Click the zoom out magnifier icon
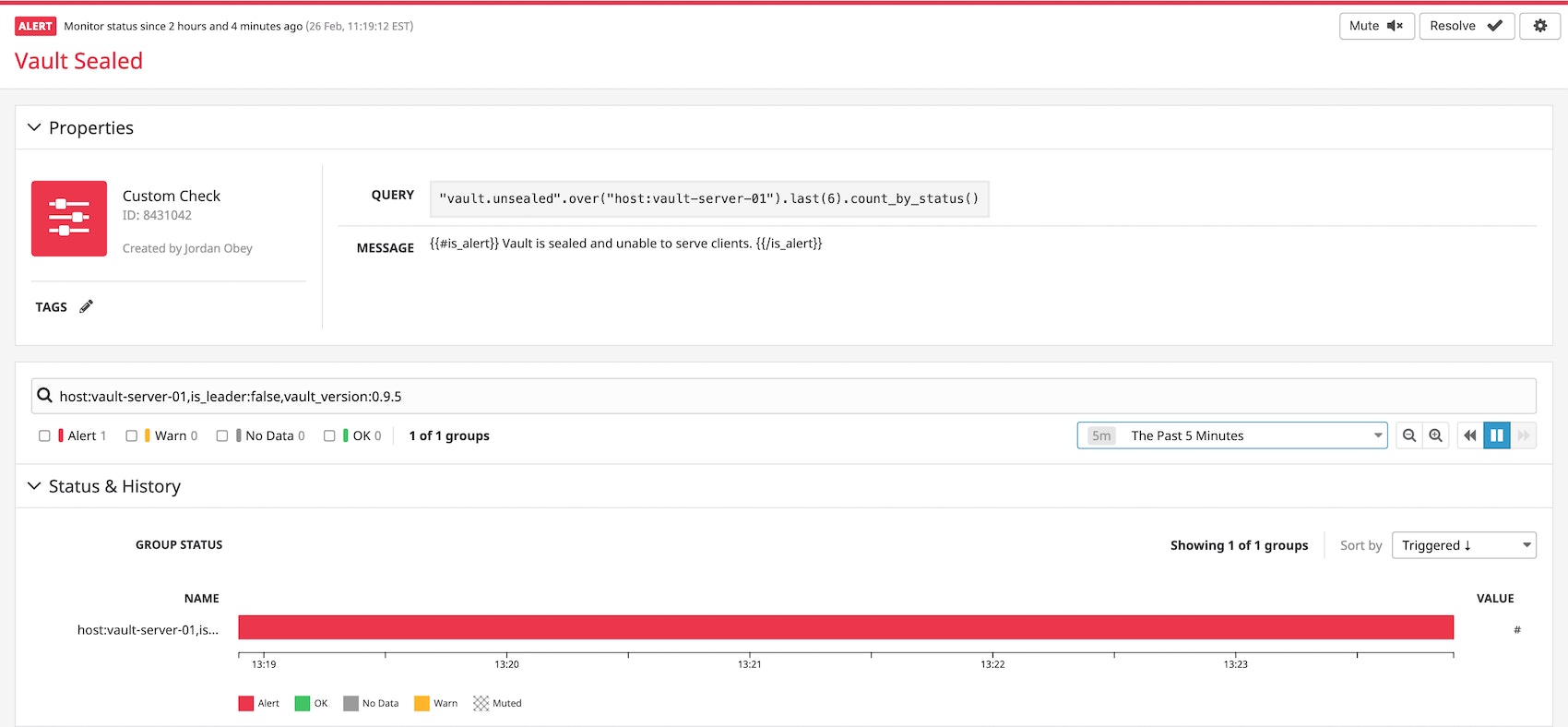This screenshot has width=1568, height=727. tap(1408, 435)
